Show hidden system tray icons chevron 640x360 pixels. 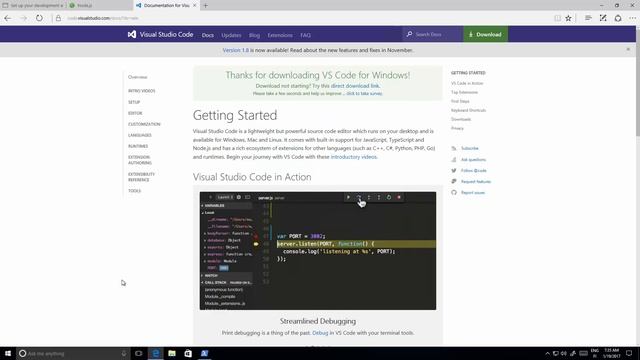[547, 353]
